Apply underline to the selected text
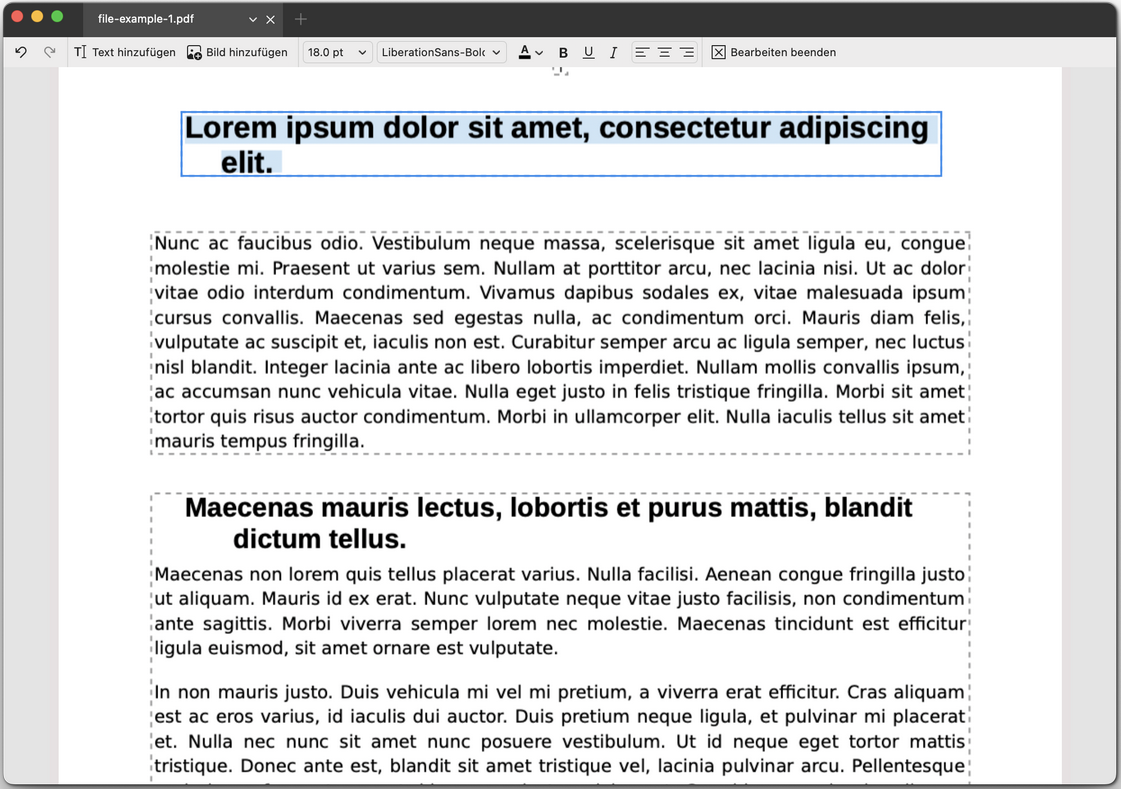The height and width of the screenshot is (789, 1121). 588,52
